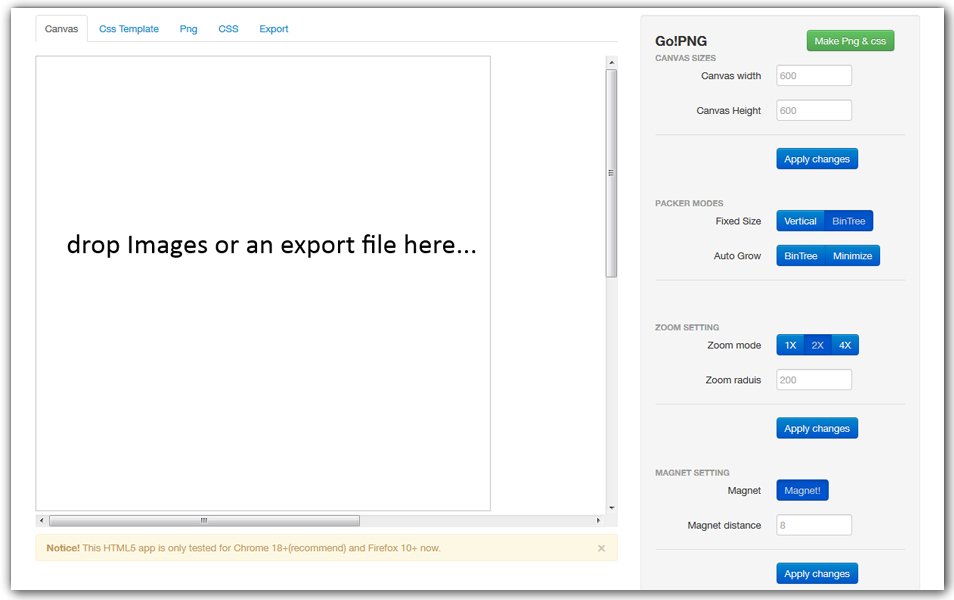Open the Export tab
This screenshot has height=600, width=954.
(274, 29)
